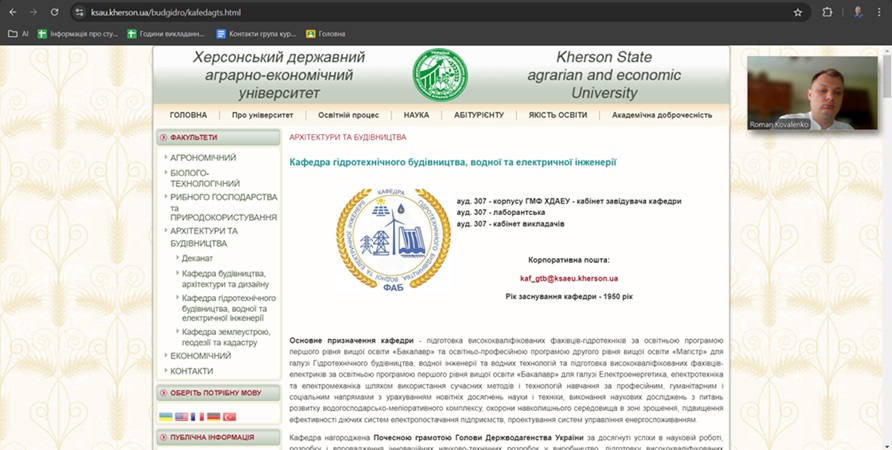Select the German flag language icon
The width and height of the screenshot is (892, 450).
click(213, 417)
